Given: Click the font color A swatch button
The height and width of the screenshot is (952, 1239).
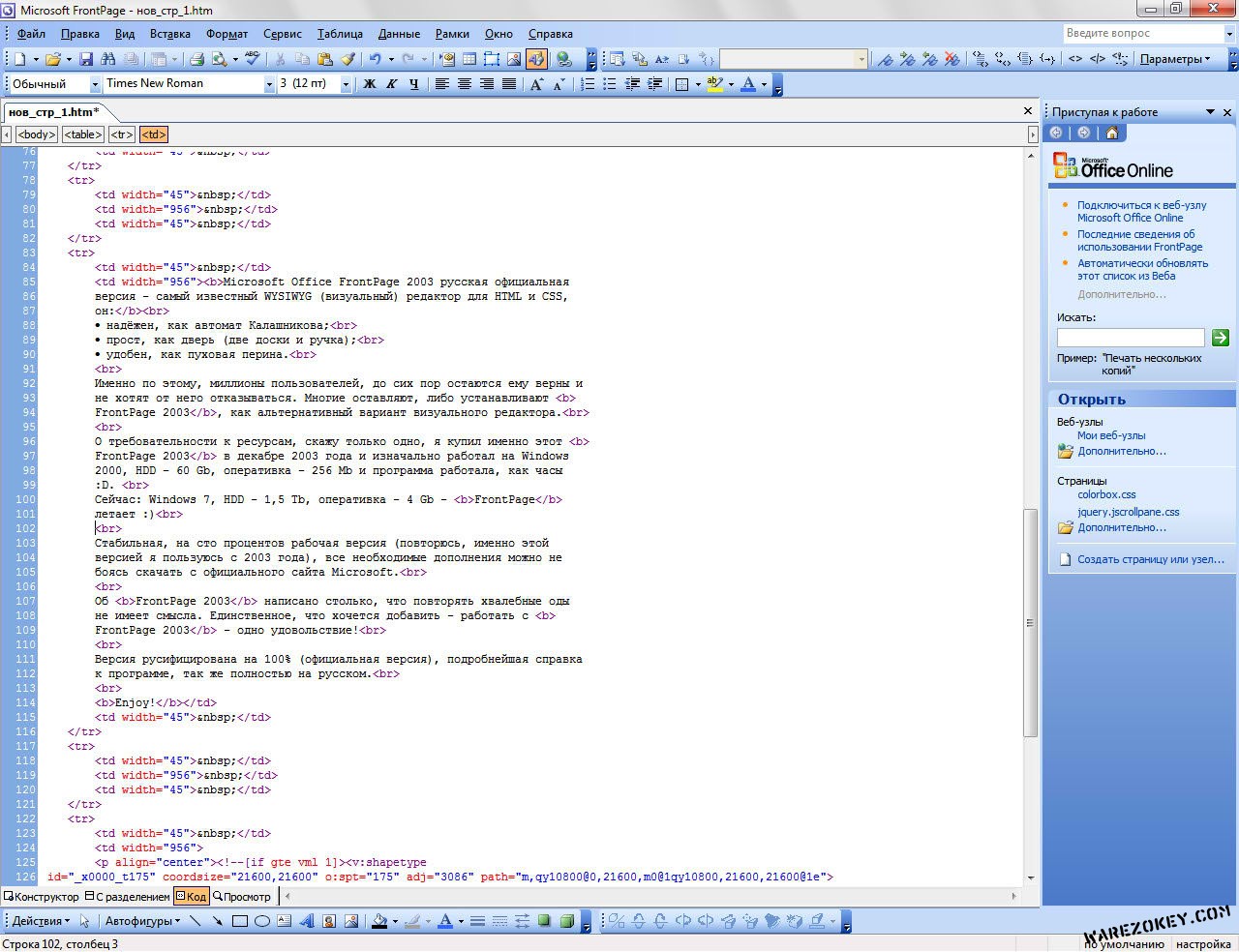Looking at the screenshot, I should coord(748,84).
